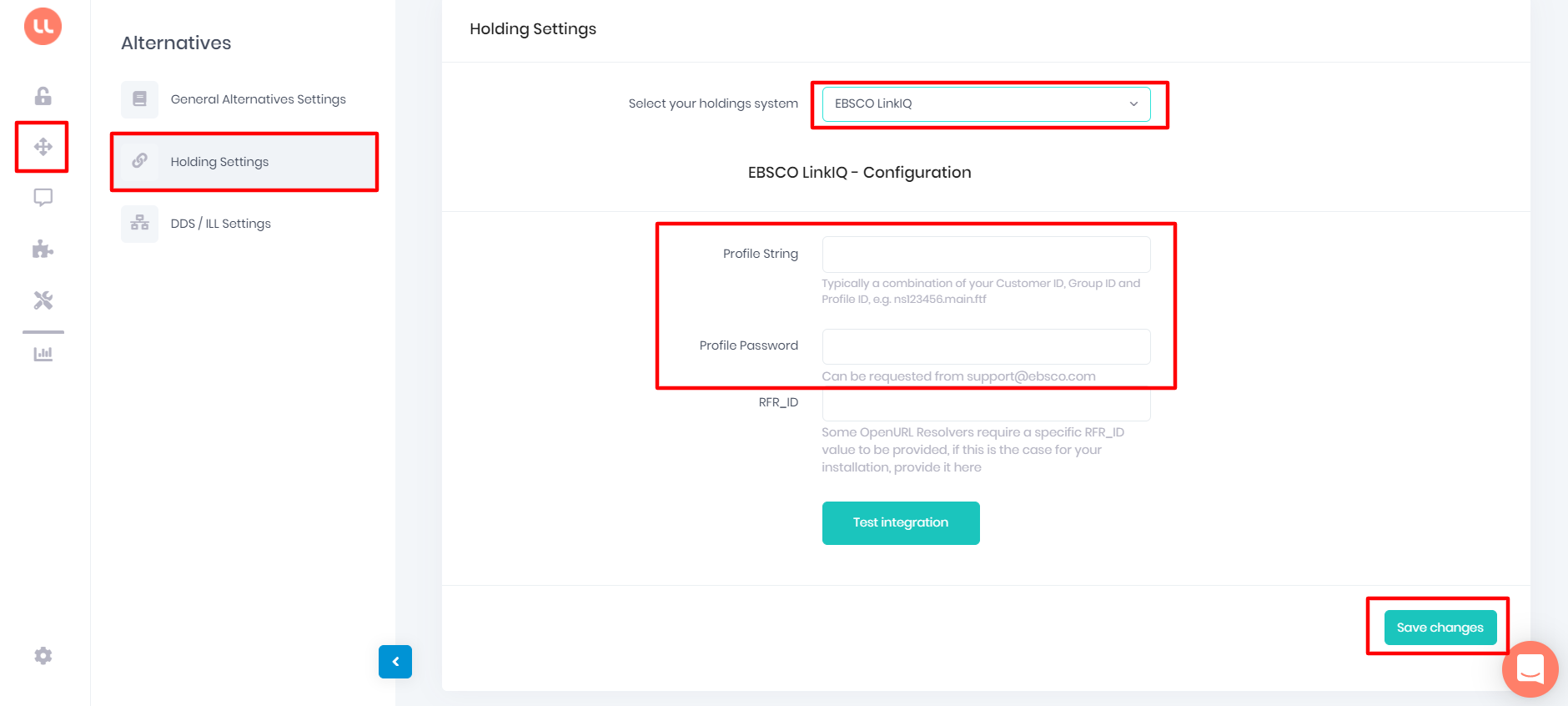Open the chat bubble sidebar icon
The width and height of the screenshot is (1568, 706).
click(43, 198)
